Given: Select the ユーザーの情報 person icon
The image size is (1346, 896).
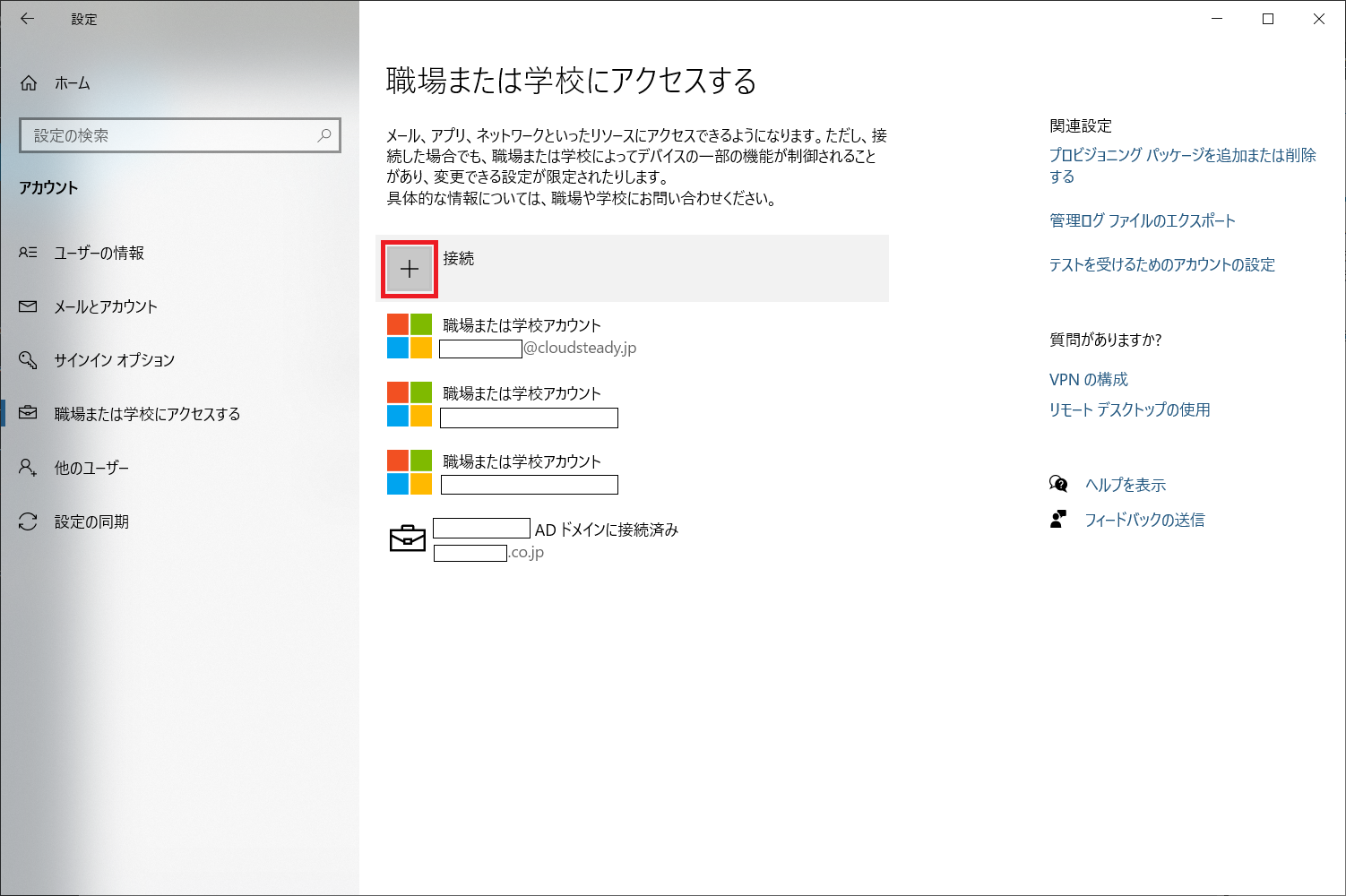Looking at the screenshot, I should [x=29, y=253].
